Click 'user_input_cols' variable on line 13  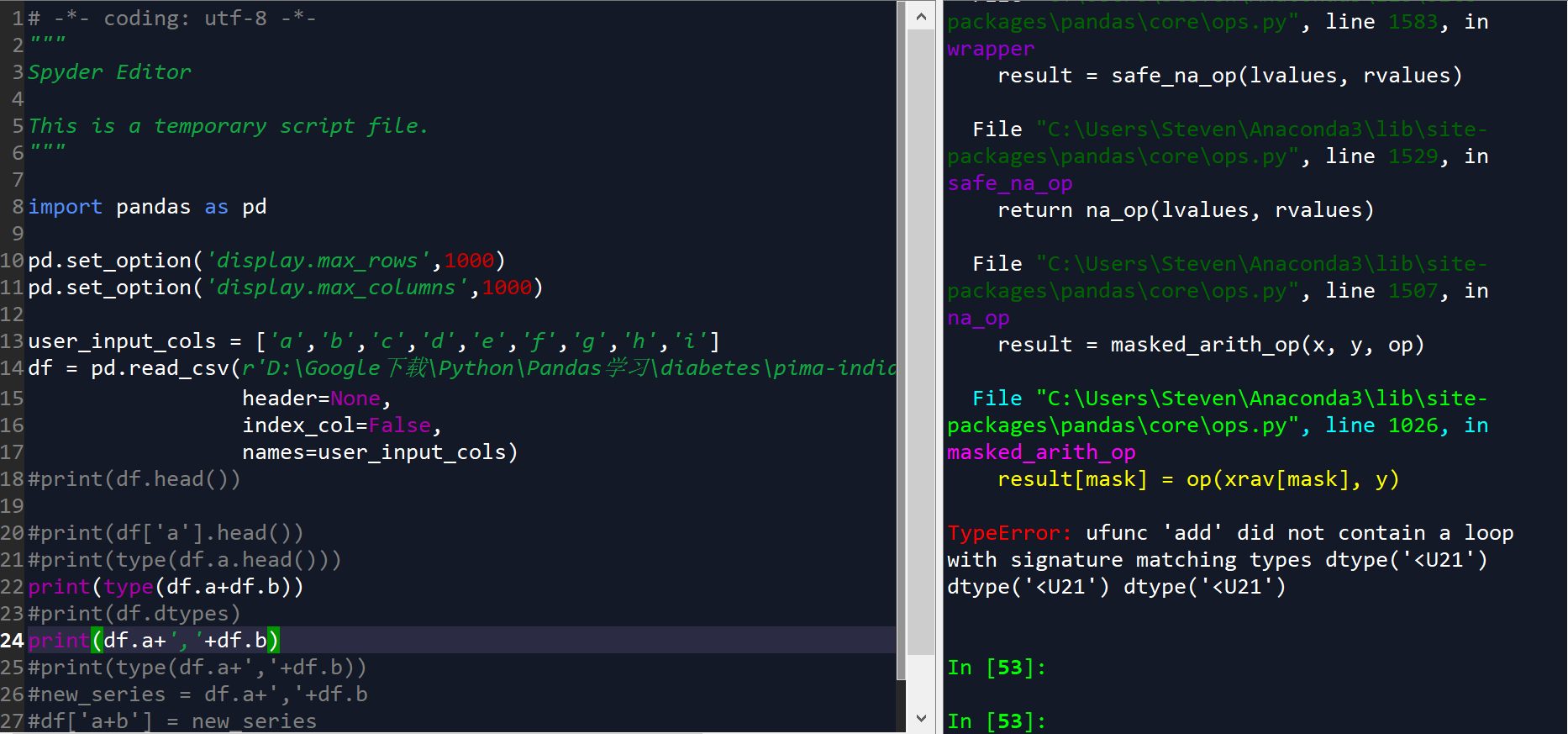point(123,341)
